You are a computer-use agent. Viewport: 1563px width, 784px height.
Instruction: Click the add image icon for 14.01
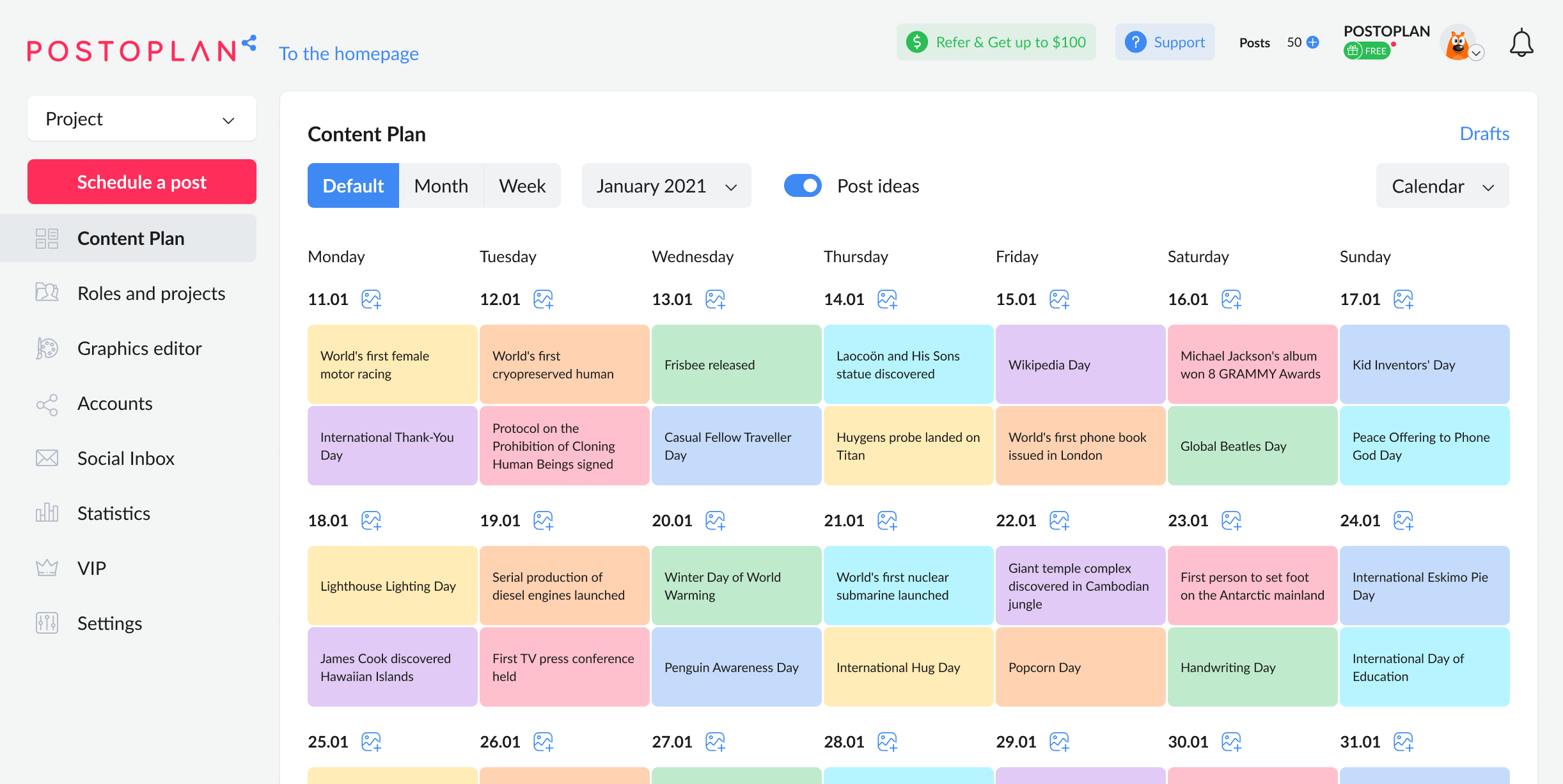pyautogui.click(x=887, y=299)
